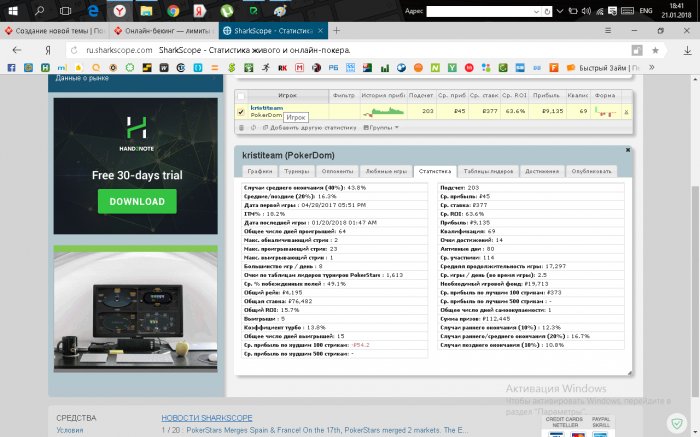700x437 pixels.
Task: Click the statistics panel resize corner handle
Action: (x=629, y=373)
